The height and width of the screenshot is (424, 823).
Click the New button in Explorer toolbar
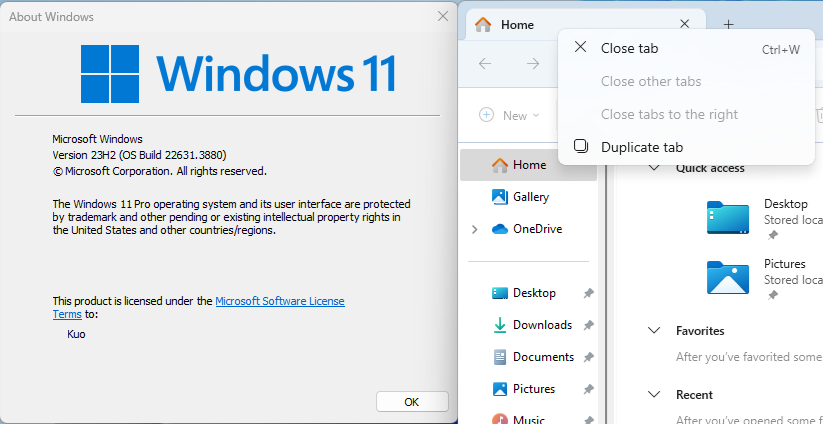(509, 115)
